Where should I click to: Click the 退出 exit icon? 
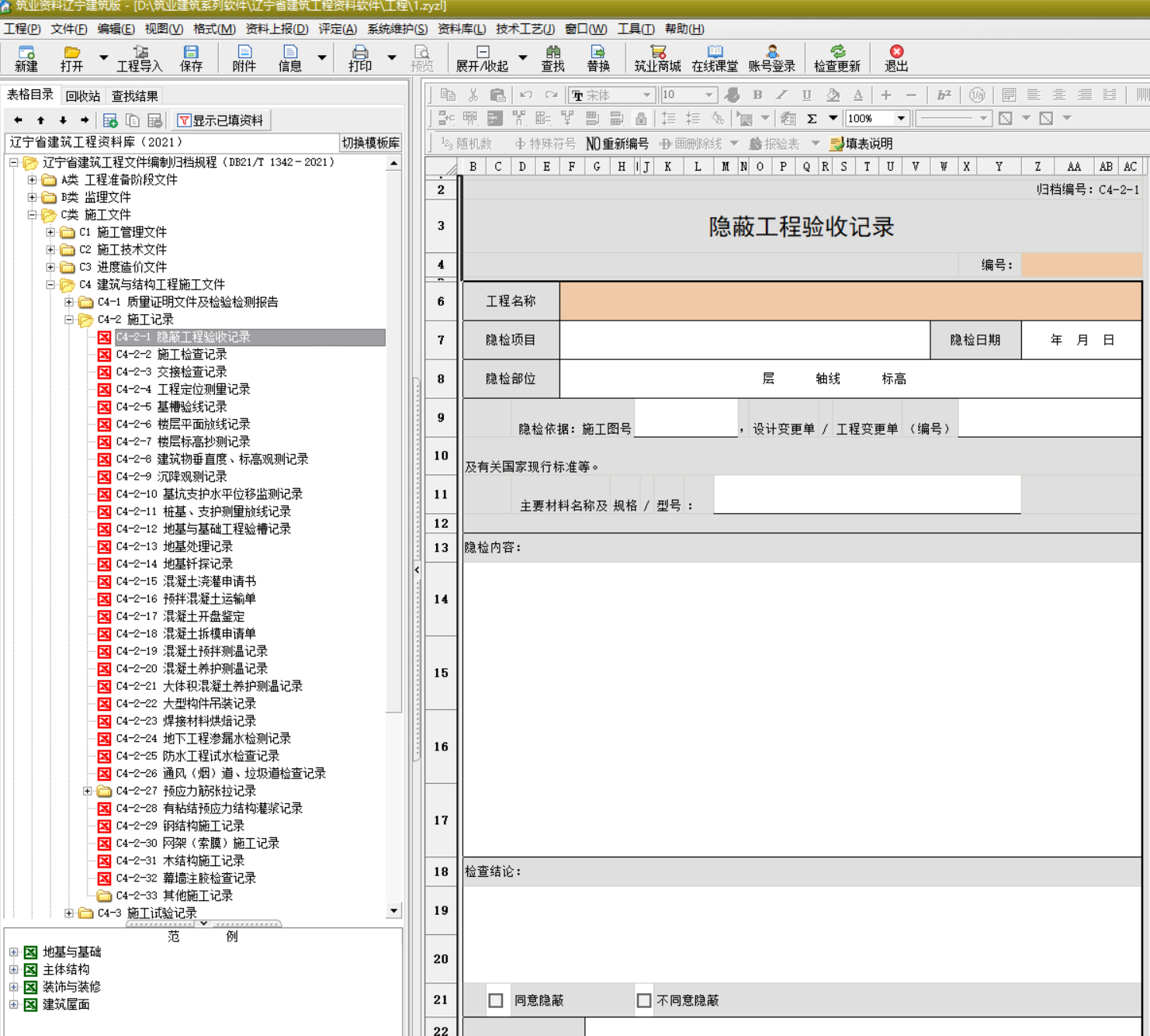(x=896, y=58)
